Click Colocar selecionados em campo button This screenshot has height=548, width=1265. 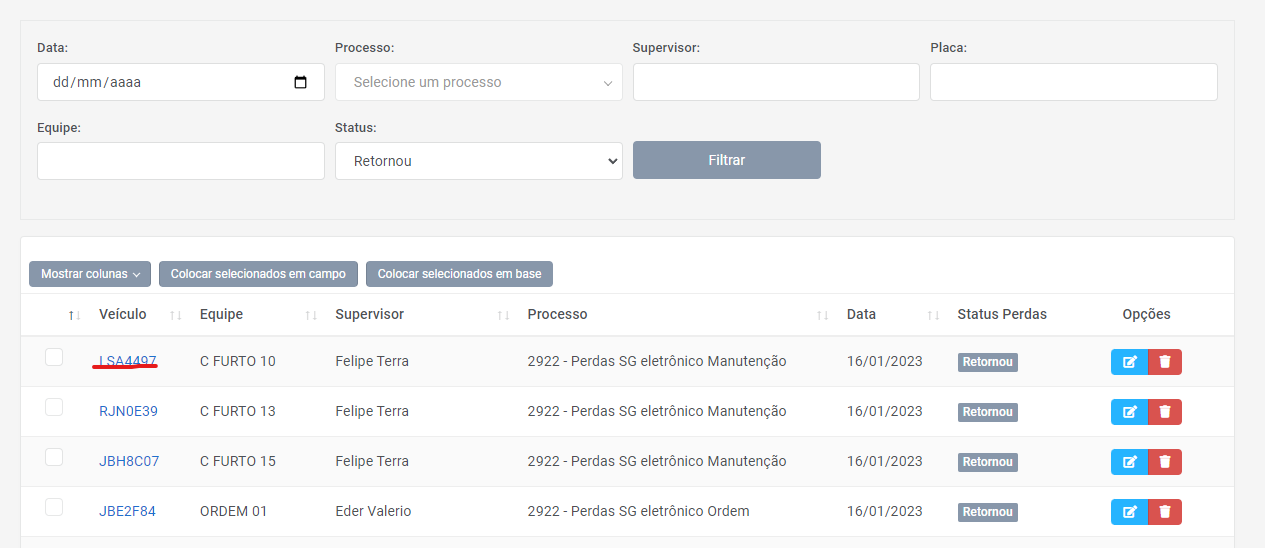point(258,274)
